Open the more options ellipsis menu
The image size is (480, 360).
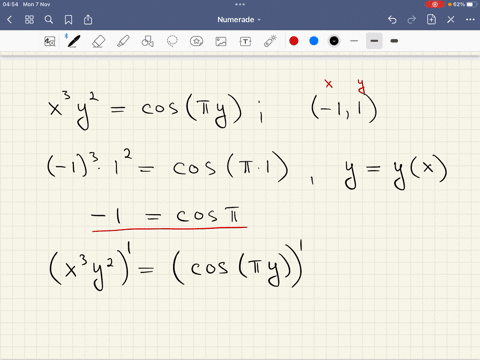click(x=470, y=20)
